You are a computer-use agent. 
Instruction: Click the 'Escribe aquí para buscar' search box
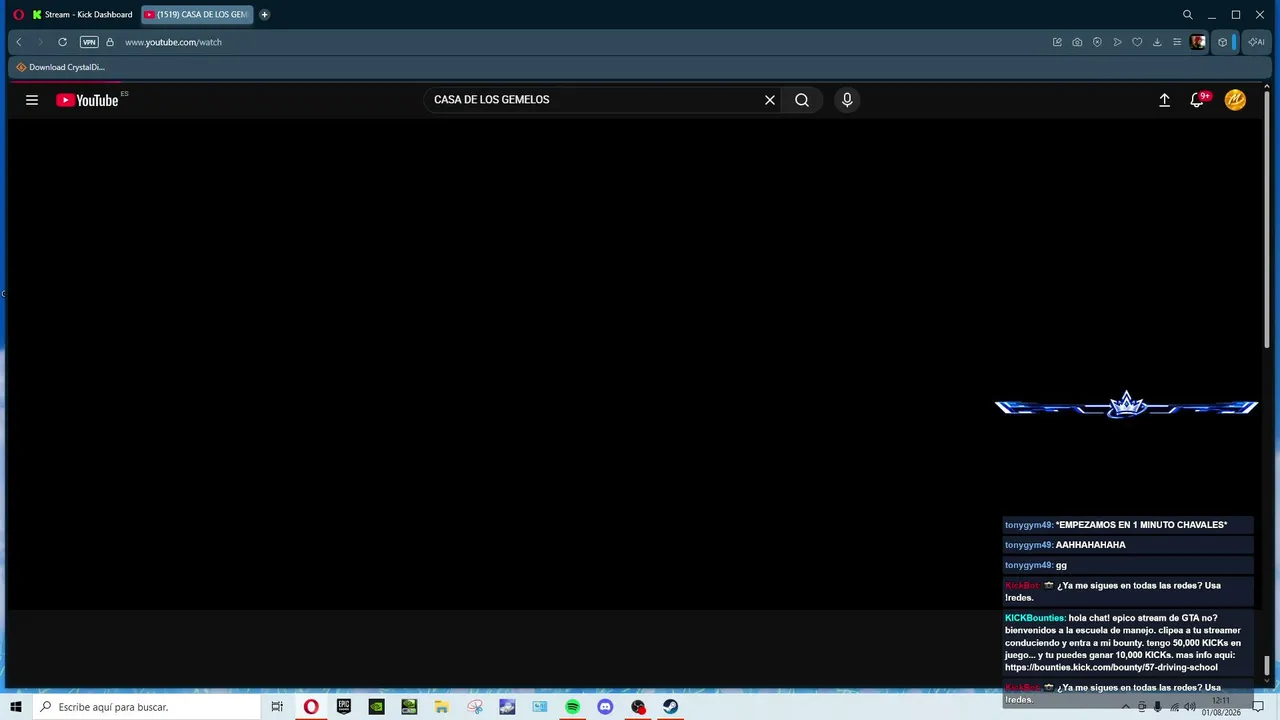click(x=146, y=707)
